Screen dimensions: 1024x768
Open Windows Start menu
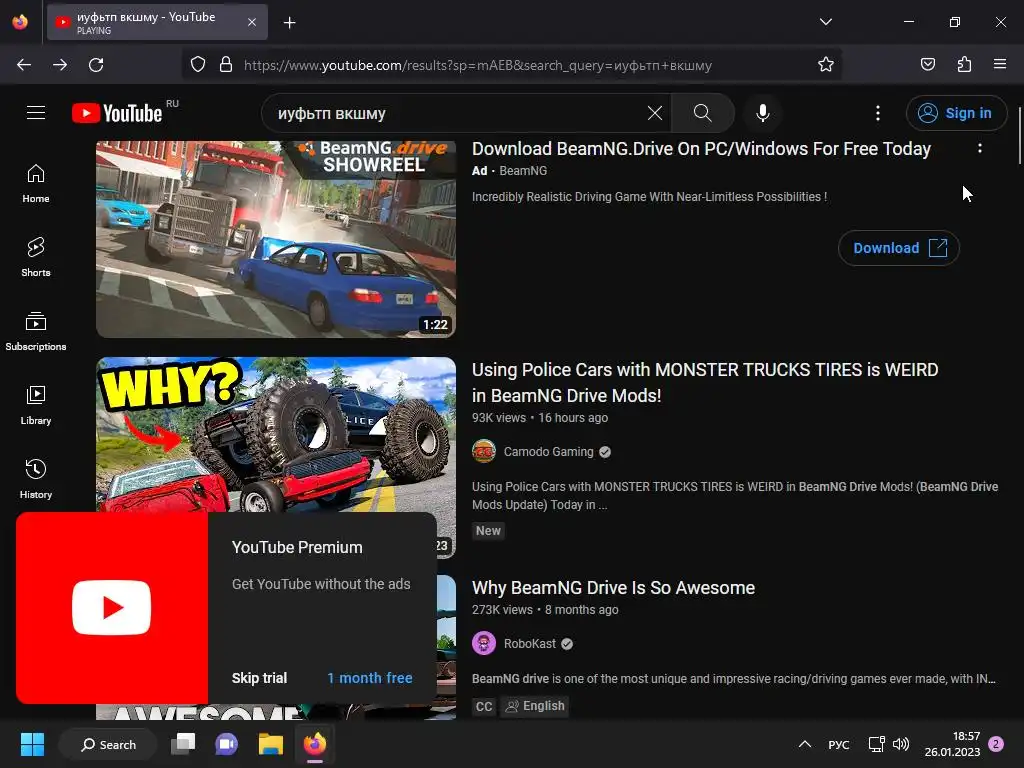coord(32,744)
